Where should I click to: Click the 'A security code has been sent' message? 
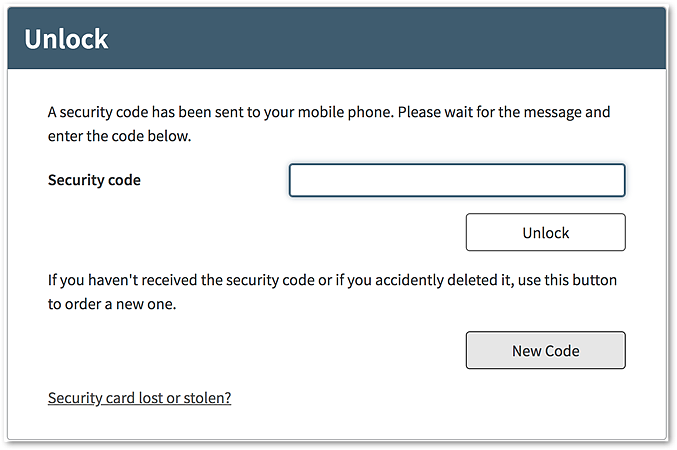328,112
